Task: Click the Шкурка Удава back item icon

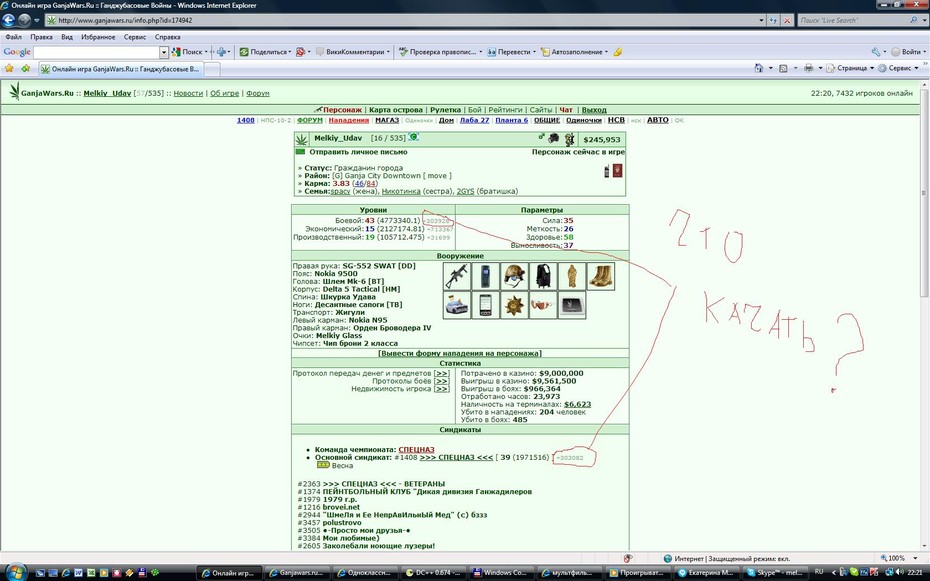Action: [x=571, y=276]
